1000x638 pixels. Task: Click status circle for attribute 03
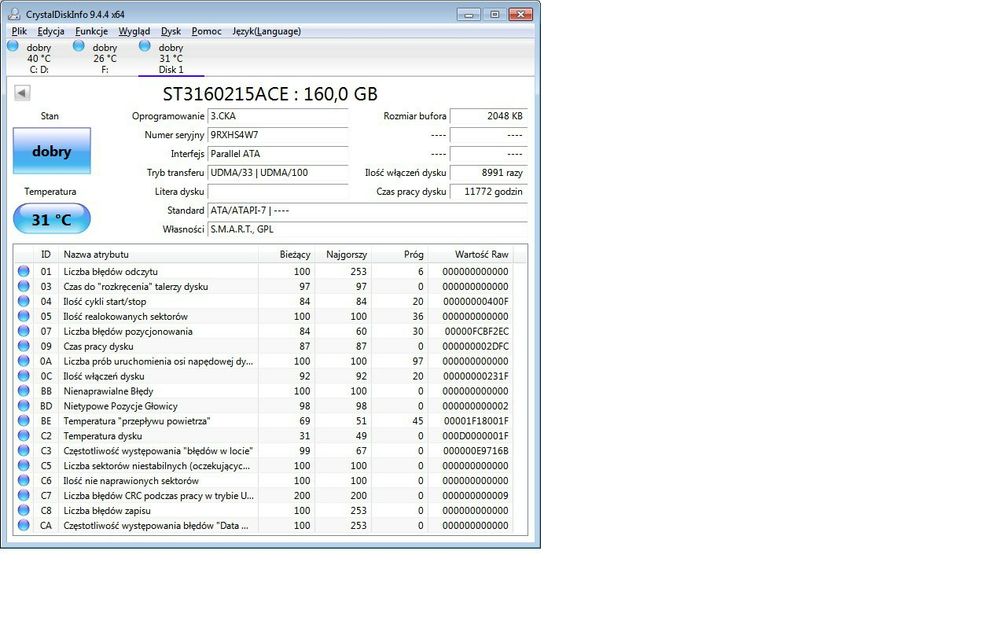(x=24, y=286)
